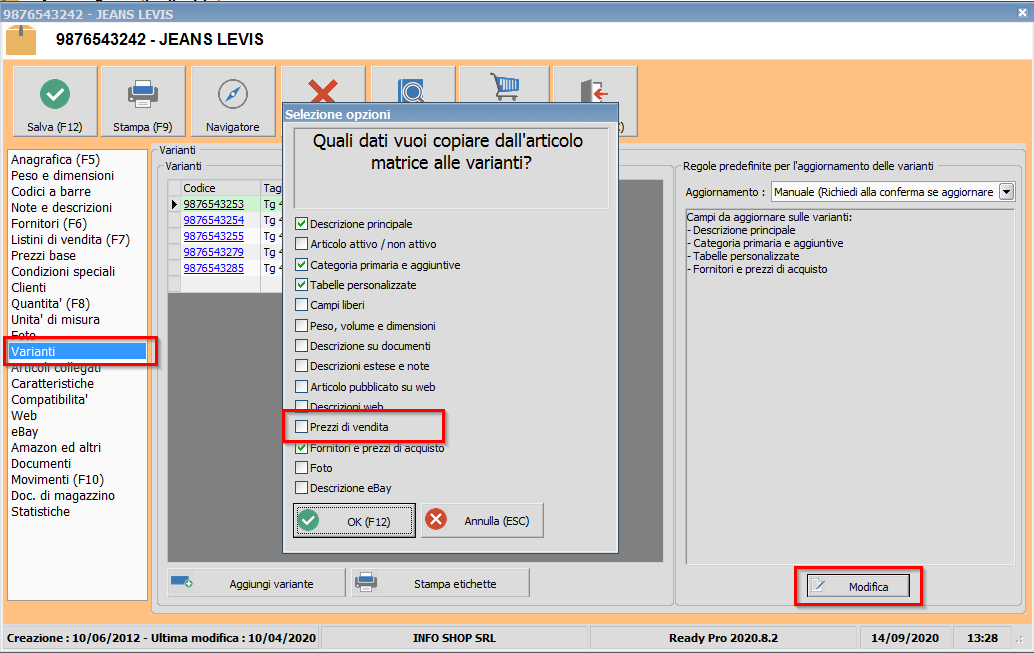Click the Ready Pro 2020.8.2 status text
Screen dimensions: 1034x653
tap(723, 638)
